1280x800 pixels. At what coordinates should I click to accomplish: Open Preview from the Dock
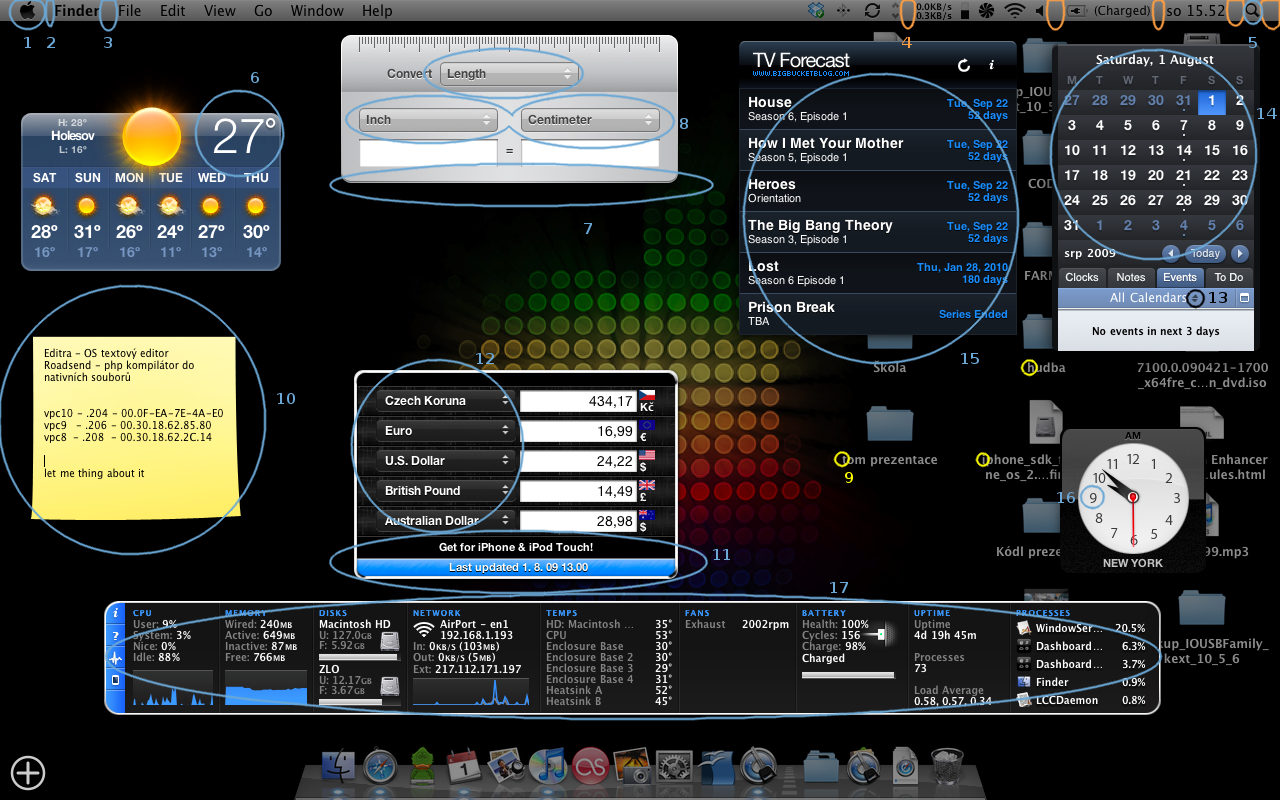coord(506,765)
